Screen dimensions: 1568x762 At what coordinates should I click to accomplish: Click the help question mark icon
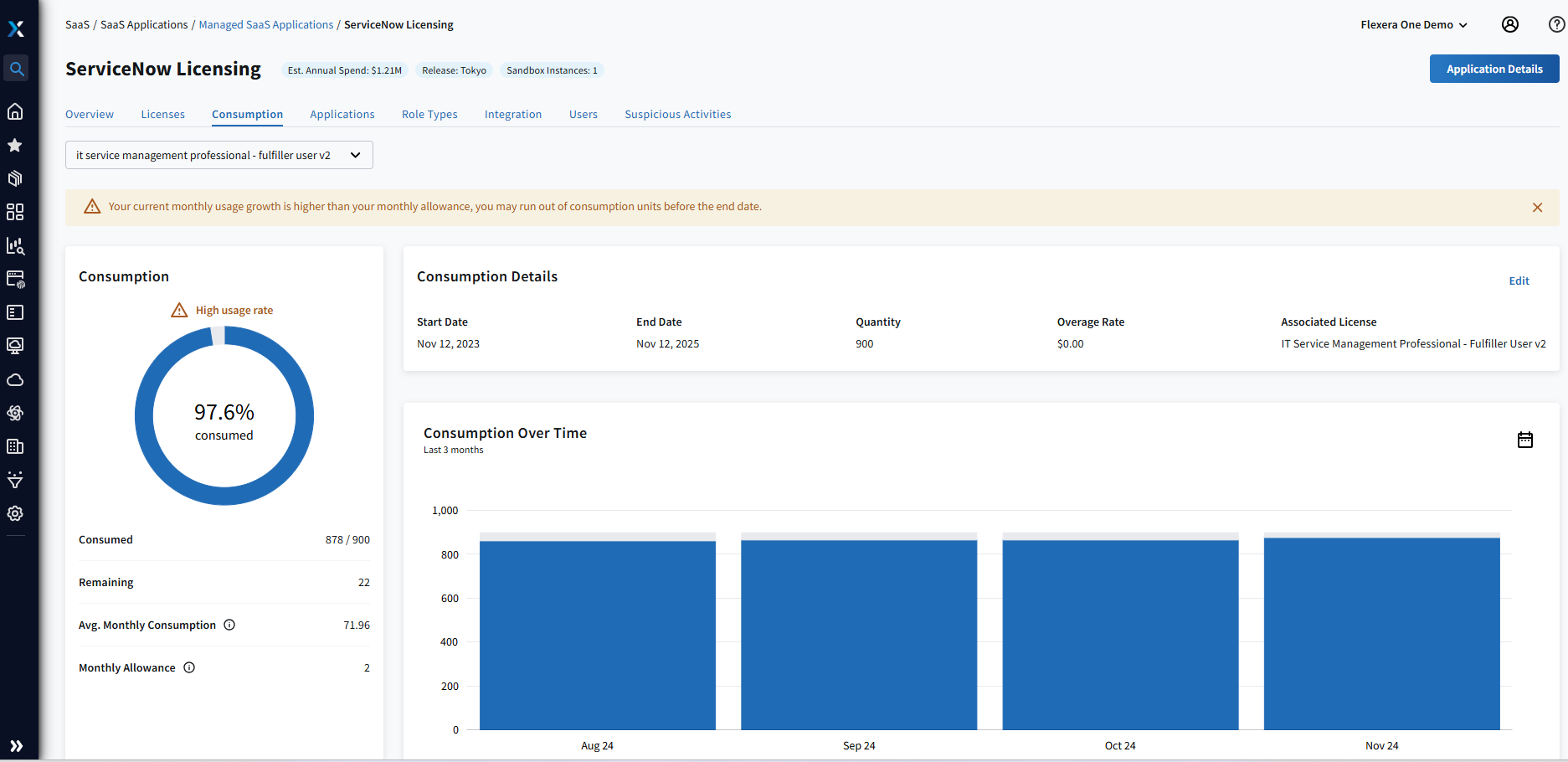1556,24
